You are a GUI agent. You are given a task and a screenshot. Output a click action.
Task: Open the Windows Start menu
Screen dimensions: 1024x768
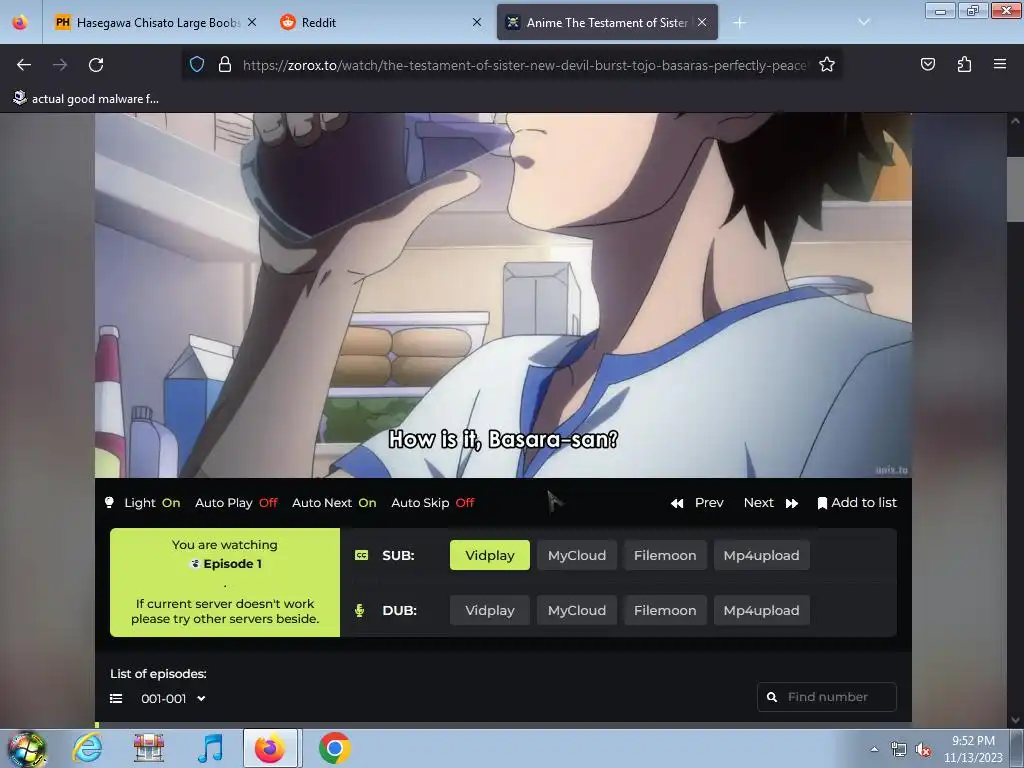26,748
